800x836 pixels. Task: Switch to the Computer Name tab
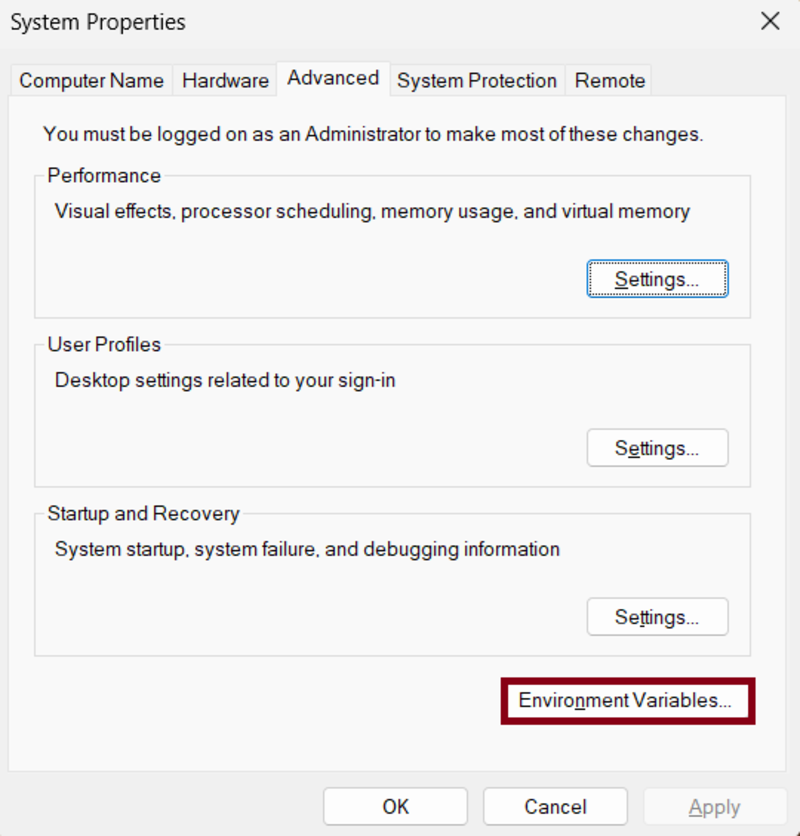click(x=91, y=80)
